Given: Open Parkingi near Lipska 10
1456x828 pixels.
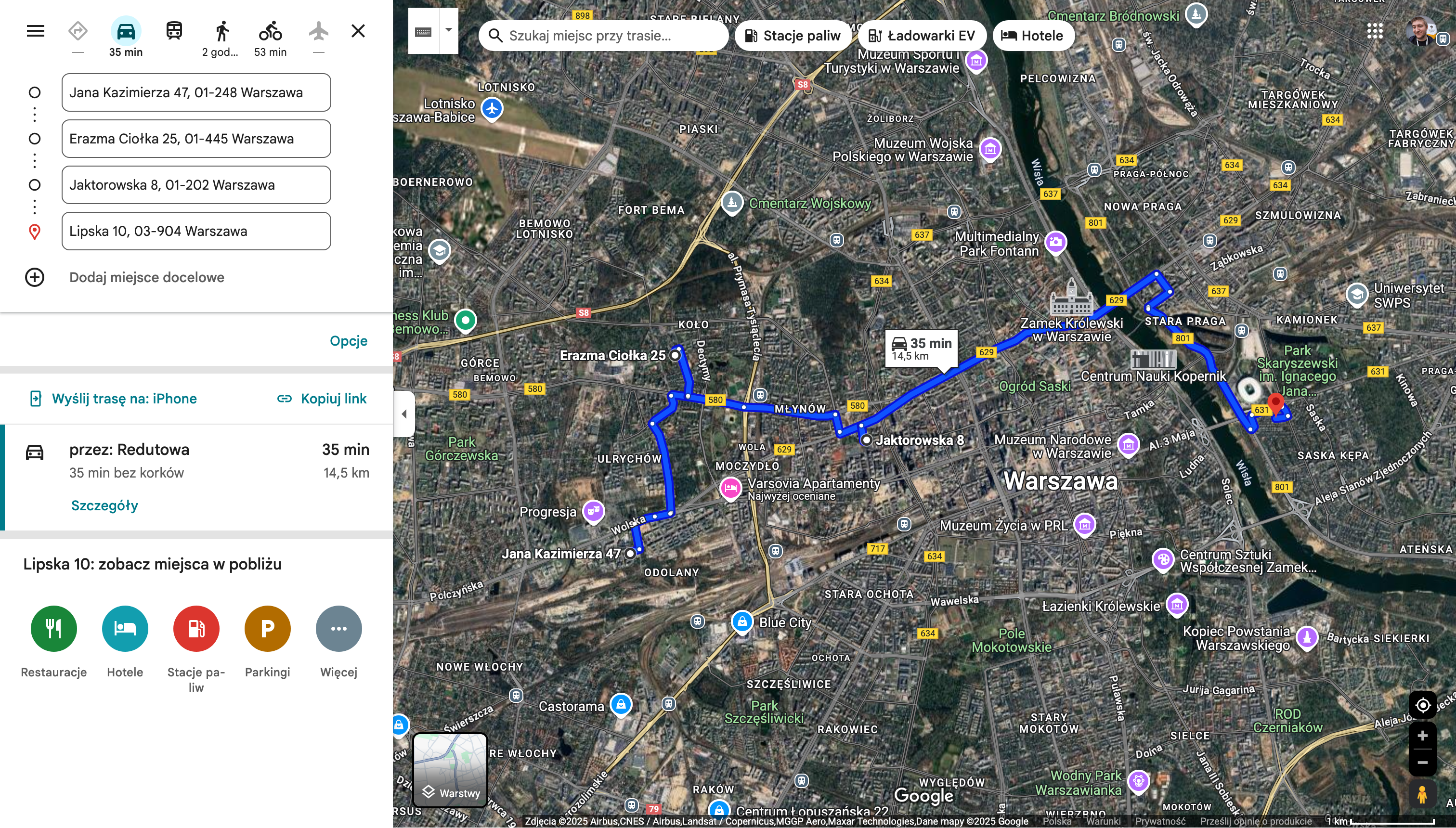Looking at the screenshot, I should coord(267,629).
